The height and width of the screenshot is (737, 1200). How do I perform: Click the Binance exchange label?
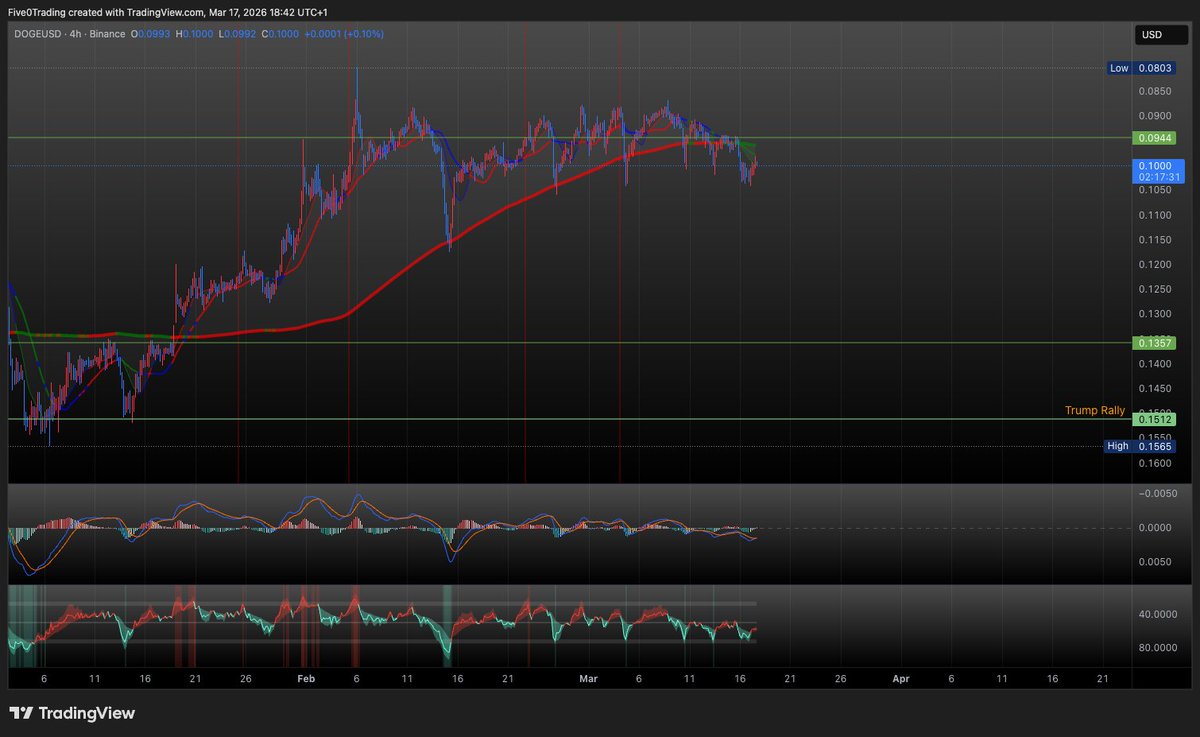[x=109, y=34]
